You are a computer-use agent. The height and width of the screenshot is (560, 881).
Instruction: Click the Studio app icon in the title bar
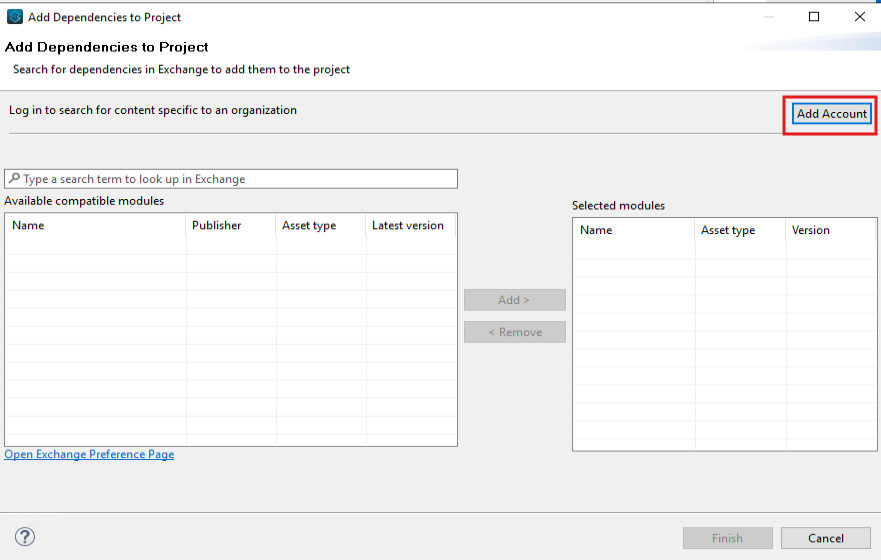(x=14, y=17)
